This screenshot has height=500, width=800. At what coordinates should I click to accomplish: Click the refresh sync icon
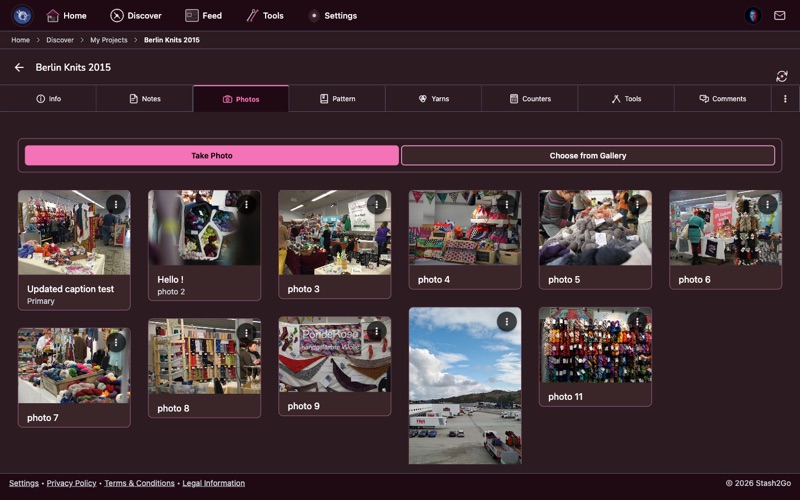coord(781,76)
